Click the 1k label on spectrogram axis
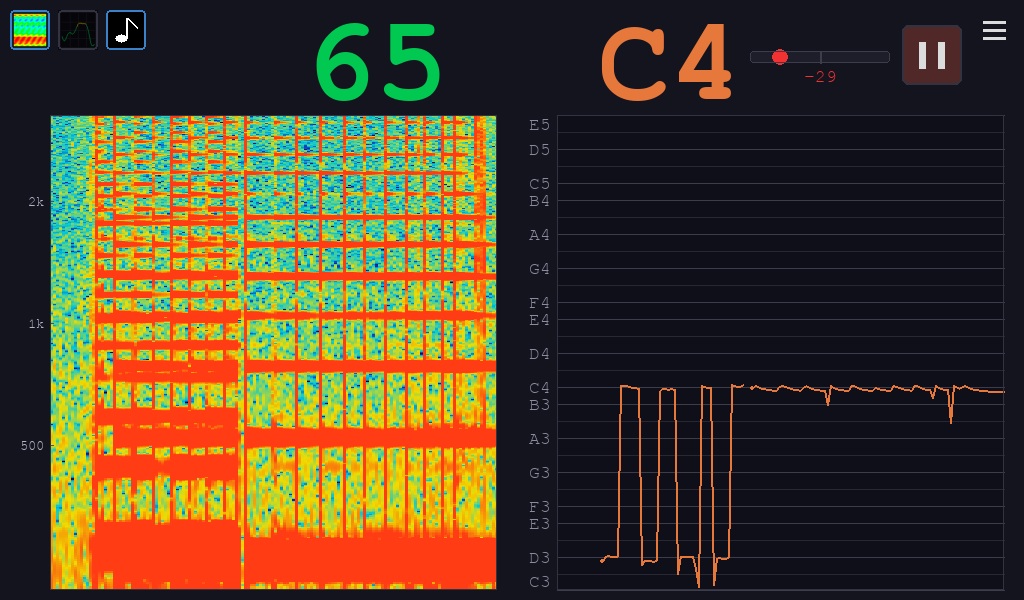1024x600 pixels. pyautogui.click(x=36, y=324)
